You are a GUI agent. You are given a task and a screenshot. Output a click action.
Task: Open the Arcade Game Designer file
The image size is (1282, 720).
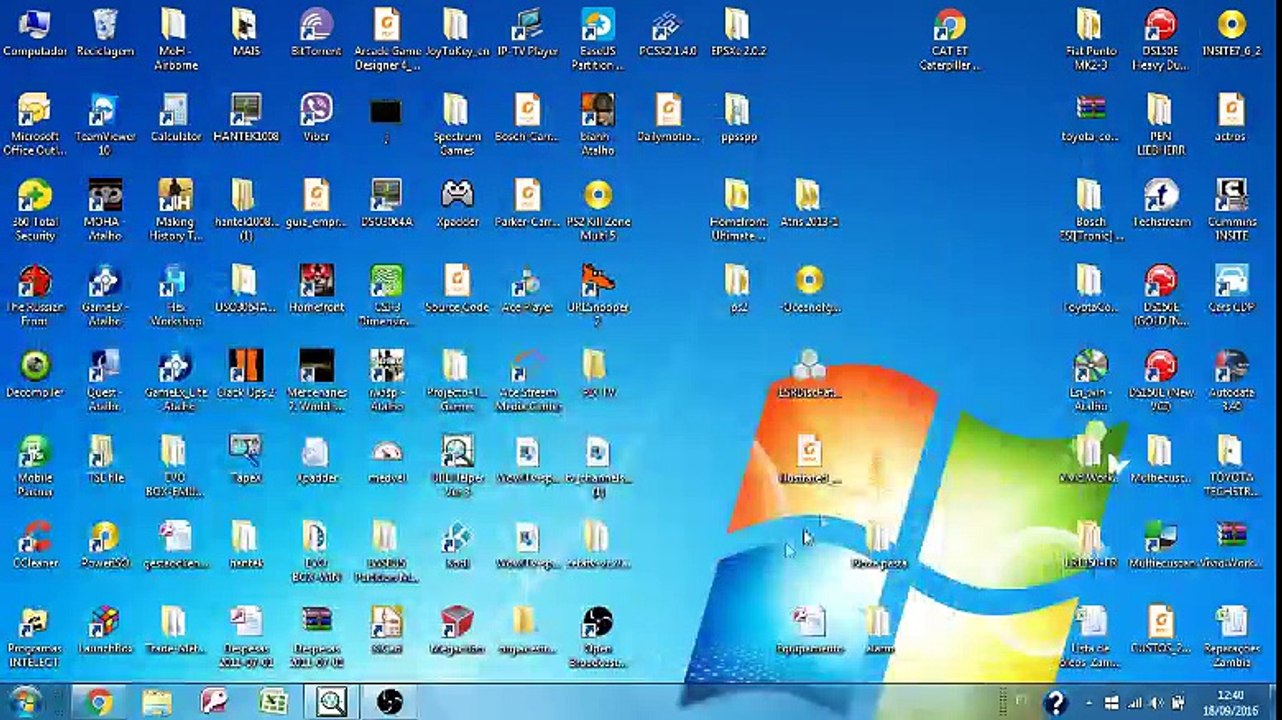pyautogui.click(x=387, y=40)
